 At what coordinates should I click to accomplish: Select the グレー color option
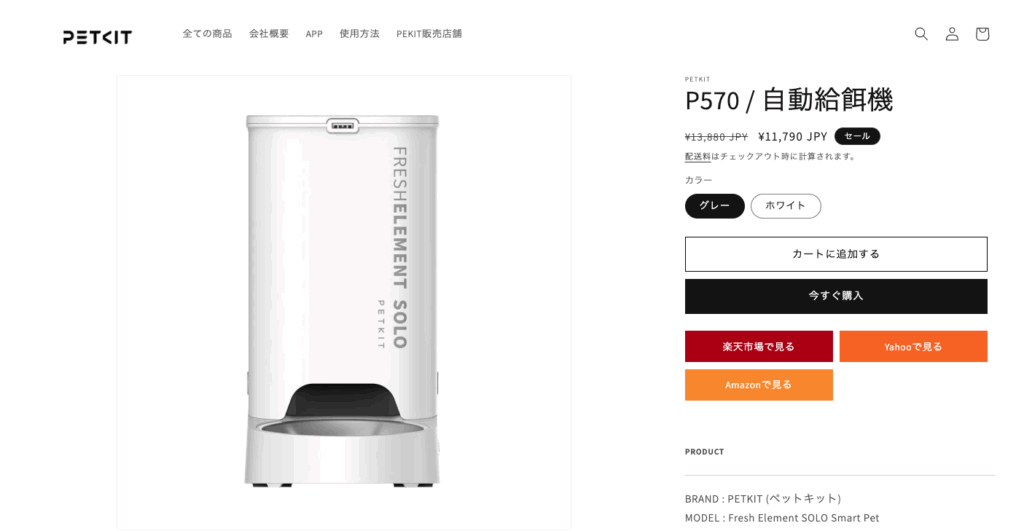(714, 206)
